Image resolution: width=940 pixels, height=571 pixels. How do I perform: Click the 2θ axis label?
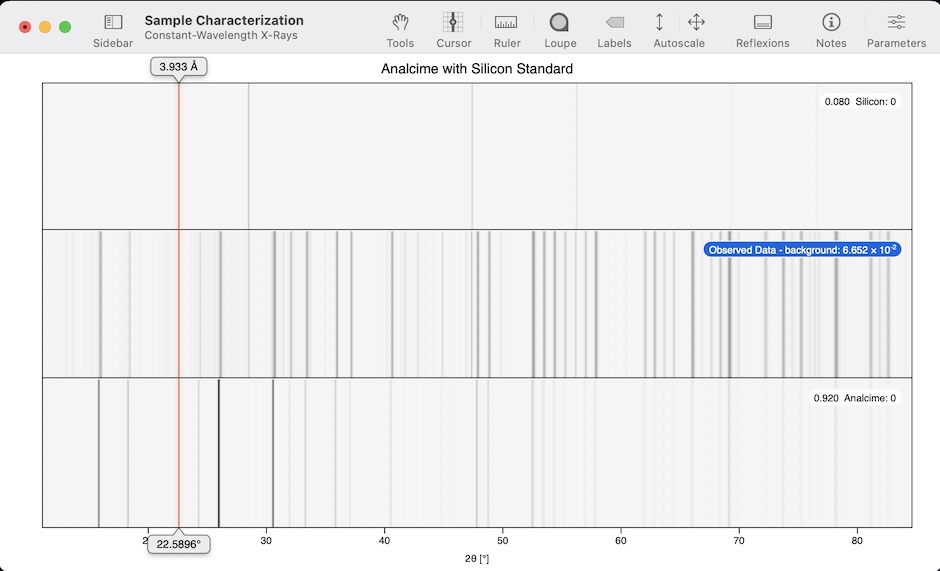(x=476, y=558)
